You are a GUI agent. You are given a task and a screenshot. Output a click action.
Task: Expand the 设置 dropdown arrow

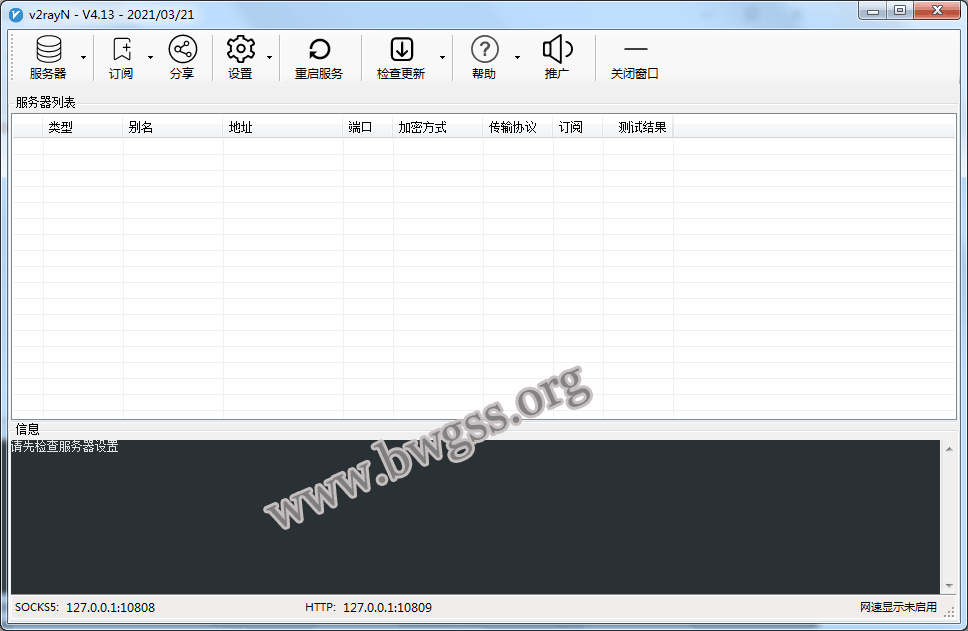pos(270,58)
